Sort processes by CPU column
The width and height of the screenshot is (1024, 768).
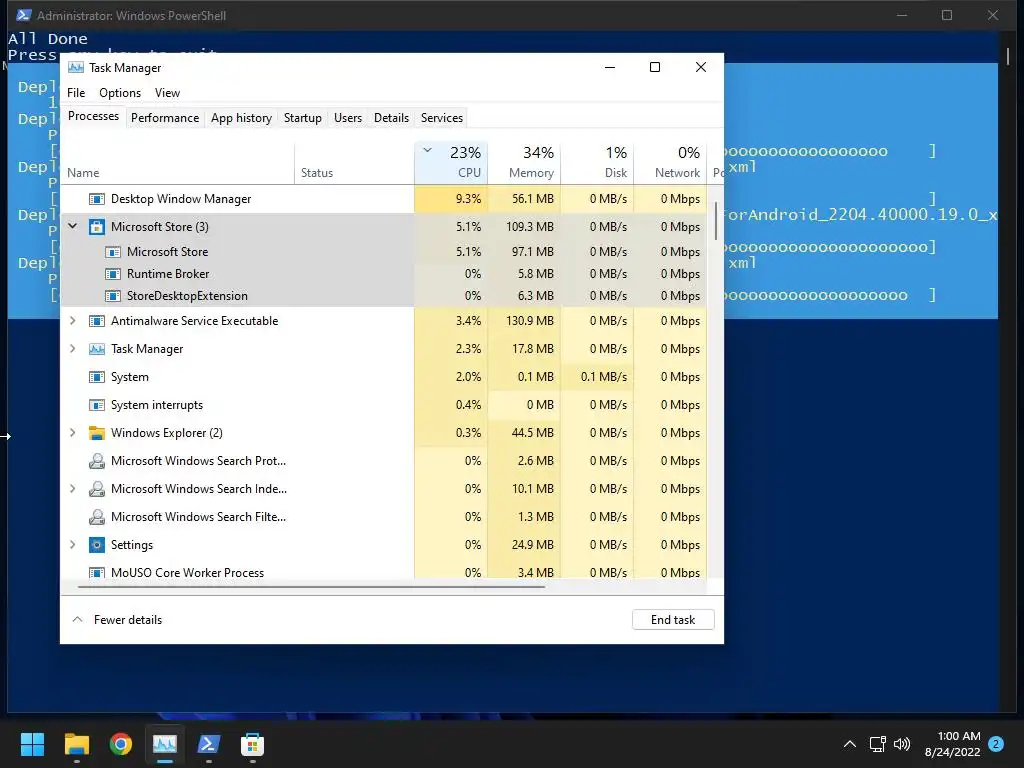[x=451, y=163]
